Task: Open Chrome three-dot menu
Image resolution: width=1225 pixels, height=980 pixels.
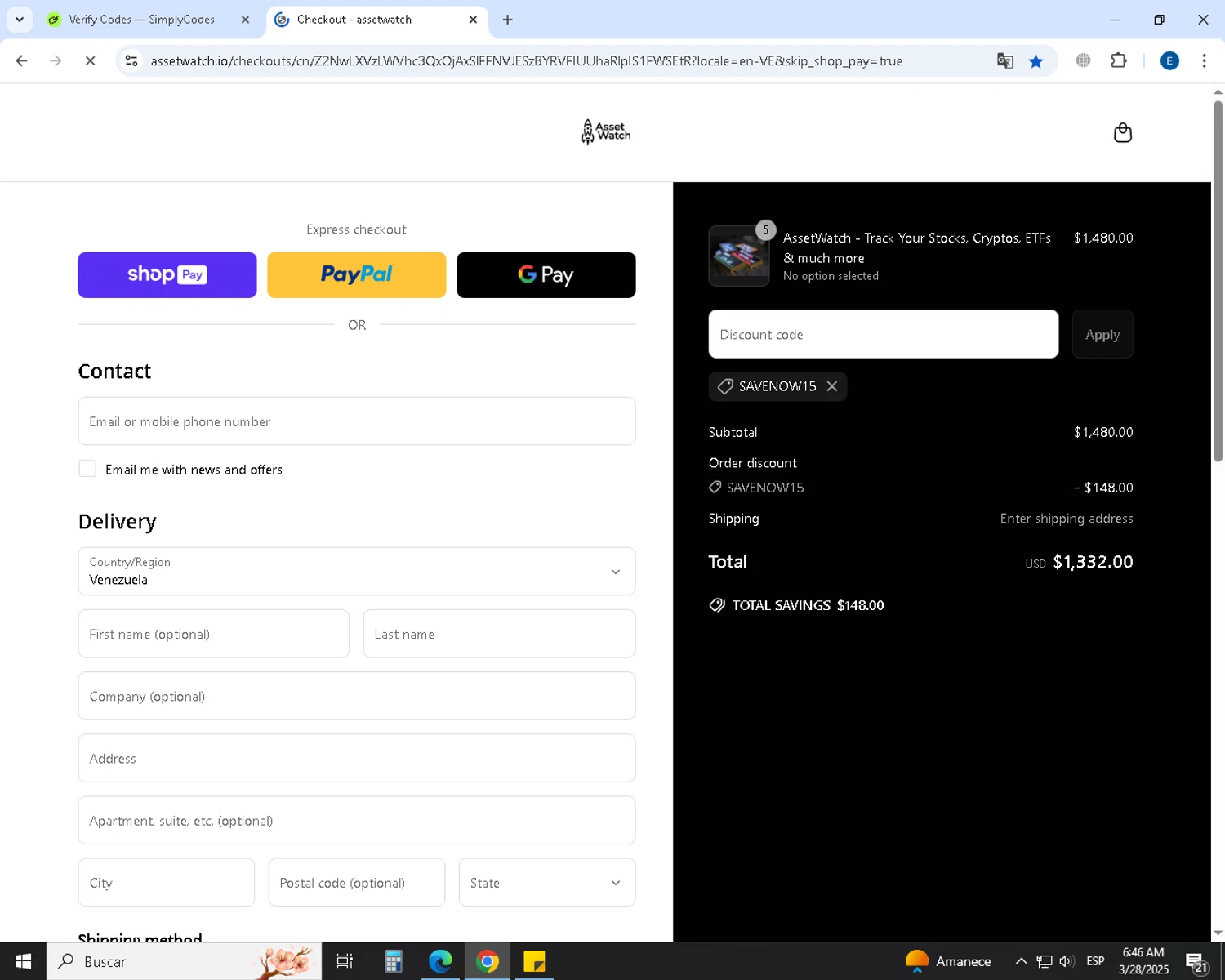Action: coord(1204,60)
